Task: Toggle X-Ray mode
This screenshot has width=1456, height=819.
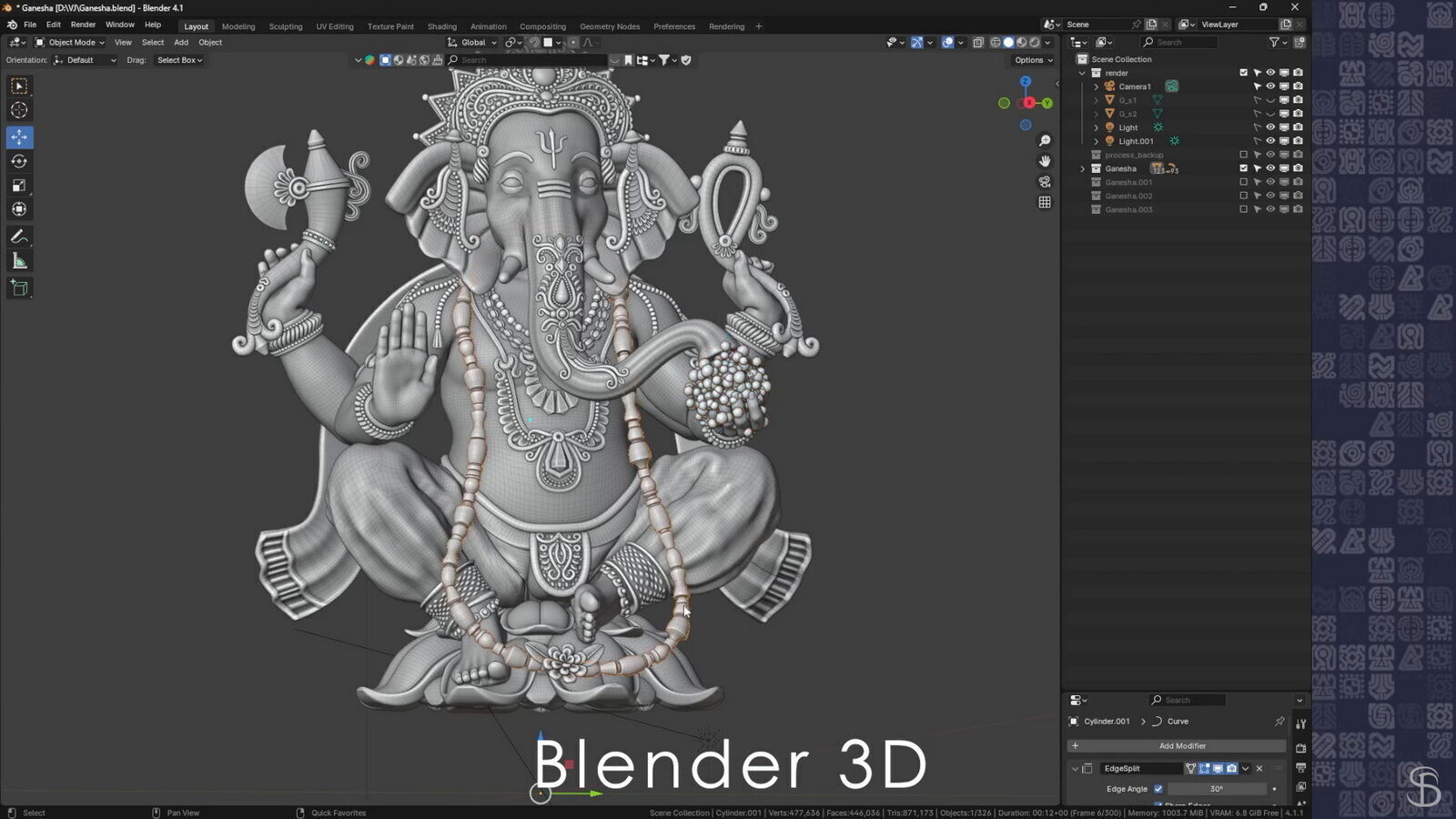Action: click(x=977, y=42)
